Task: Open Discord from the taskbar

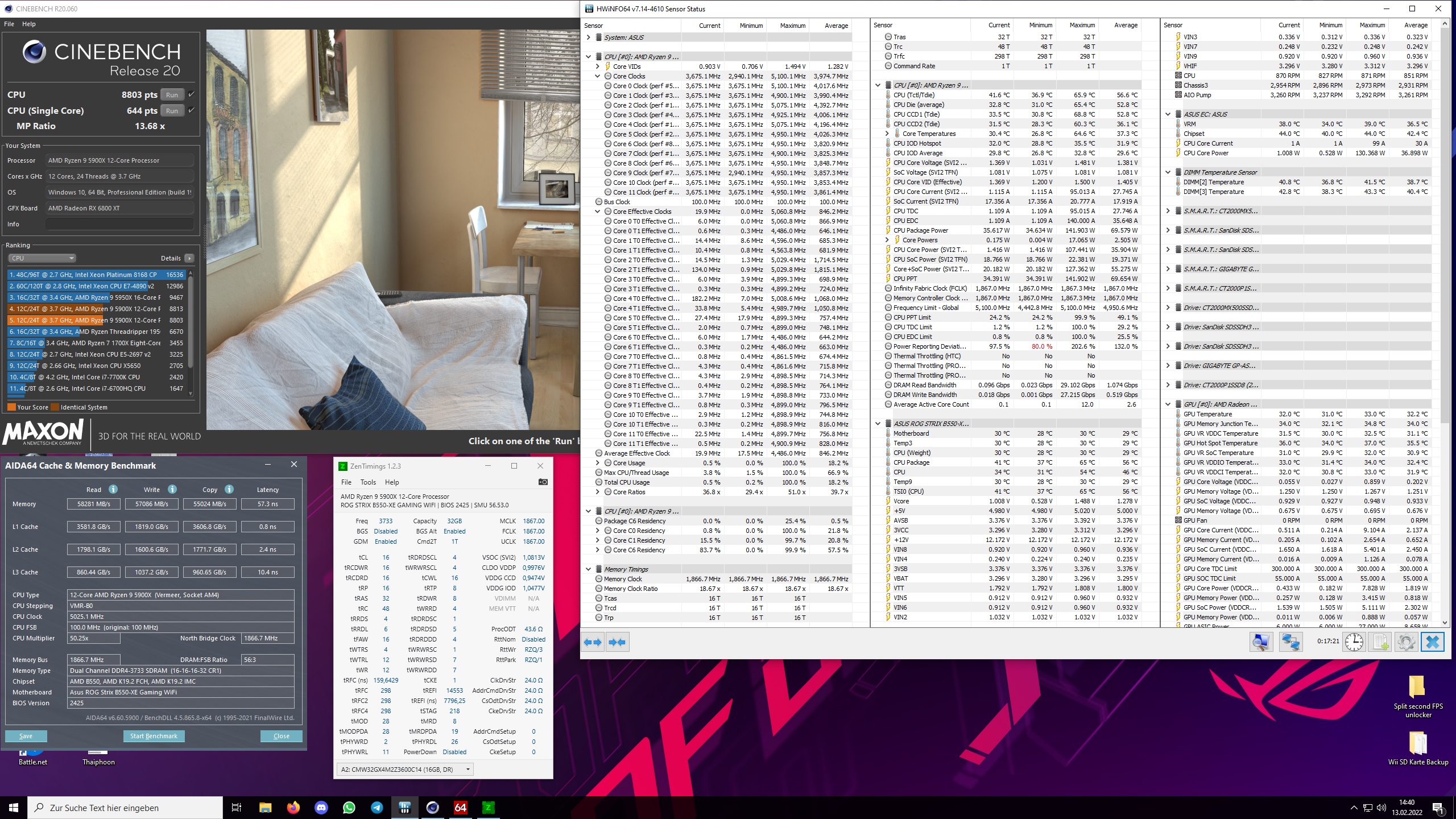Action: tap(321, 807)
